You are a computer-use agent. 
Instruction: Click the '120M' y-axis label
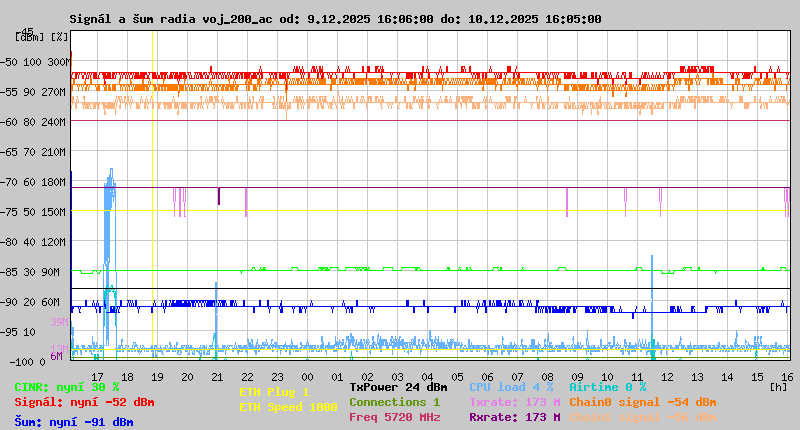click(x=56, y=242)
